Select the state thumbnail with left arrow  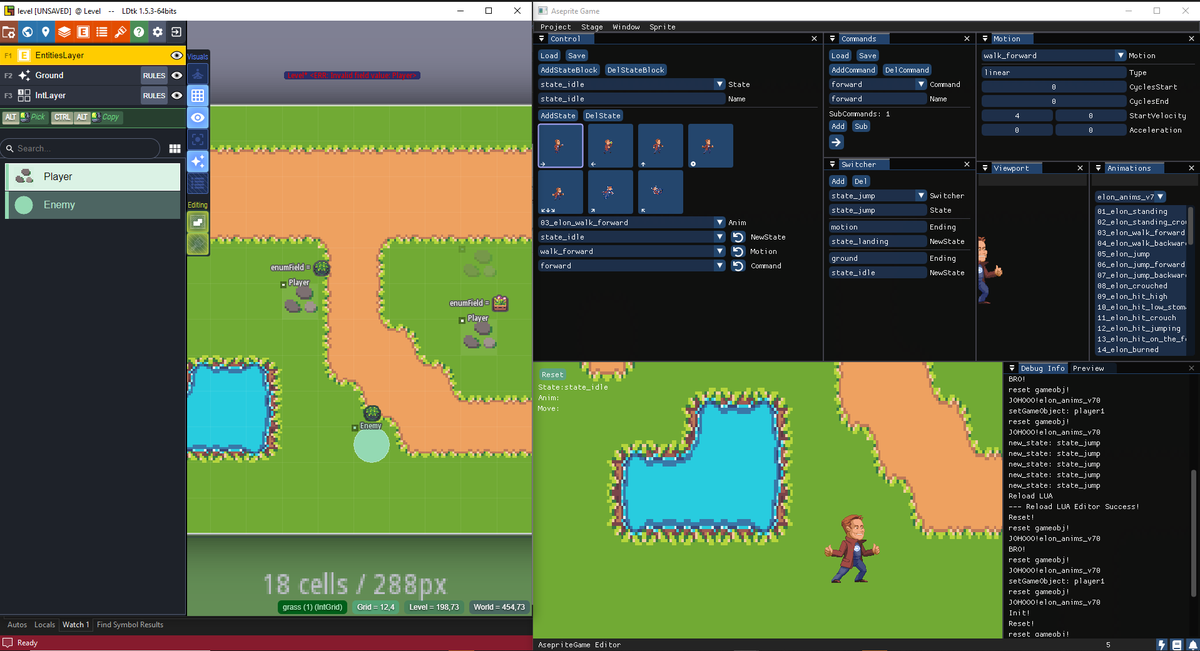coord(610,146)
